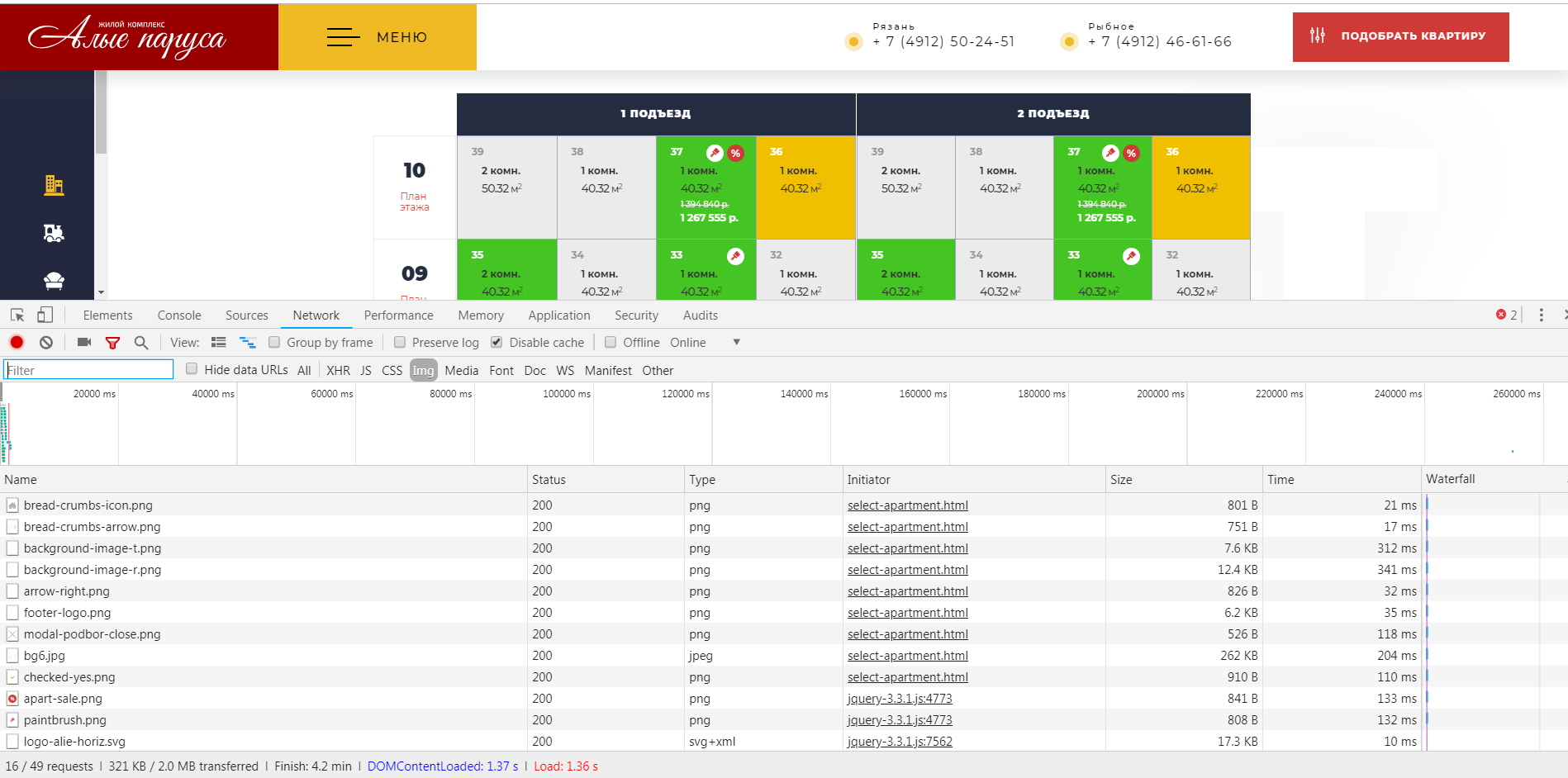Select the All filter type
Screen dimensions: 1568x778
tap(304, 370)
